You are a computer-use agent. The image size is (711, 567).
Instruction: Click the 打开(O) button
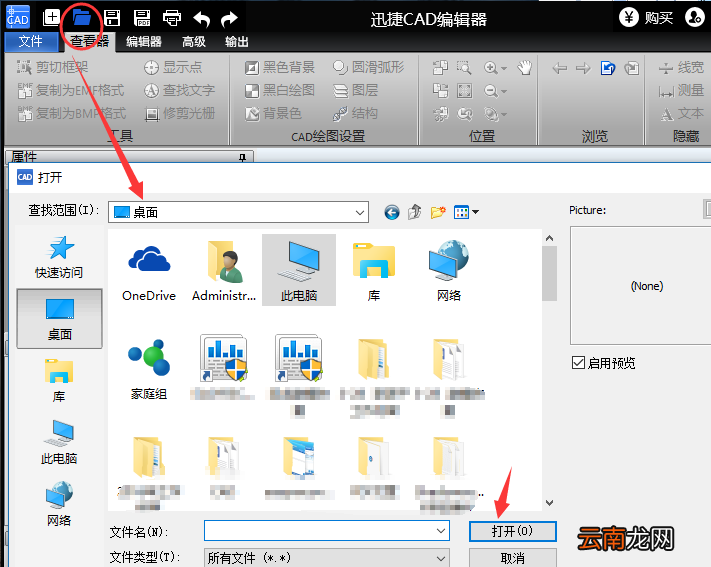513,531
